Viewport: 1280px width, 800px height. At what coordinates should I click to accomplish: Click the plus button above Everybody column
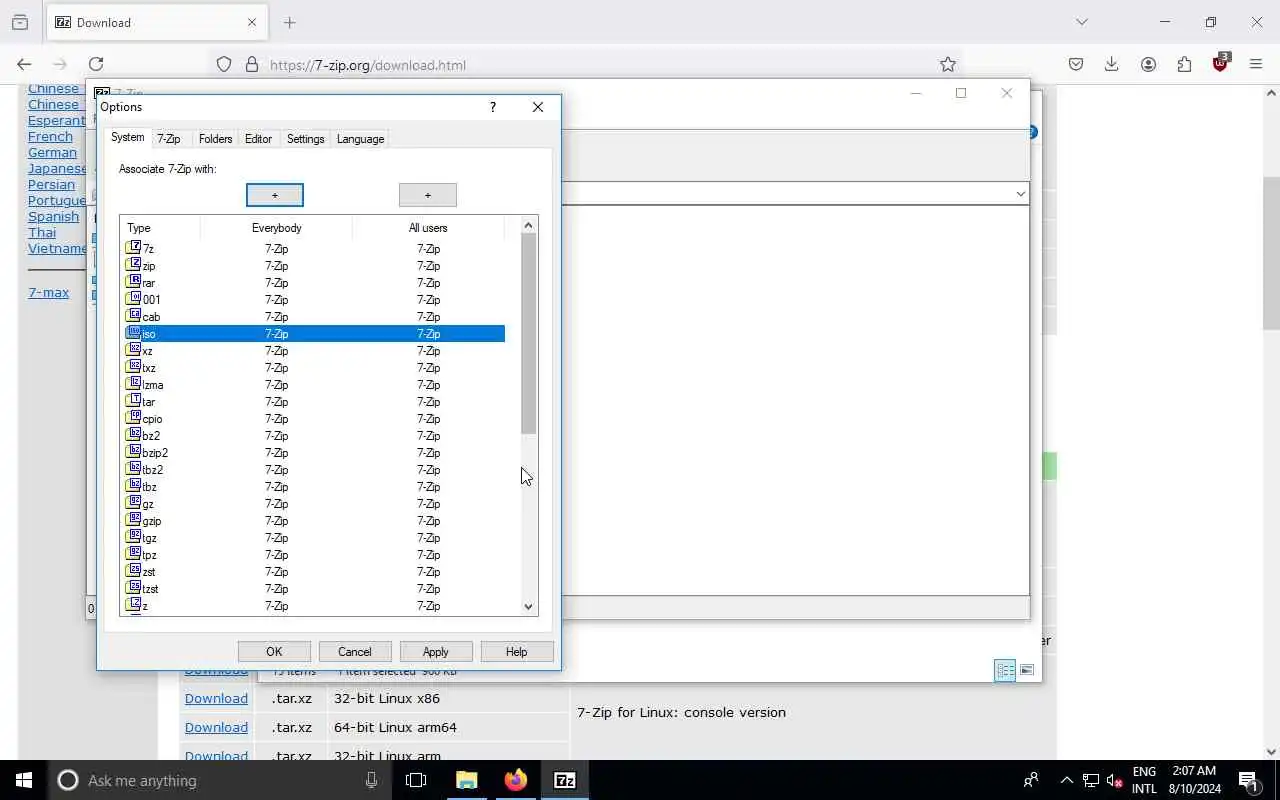point(275,195)
